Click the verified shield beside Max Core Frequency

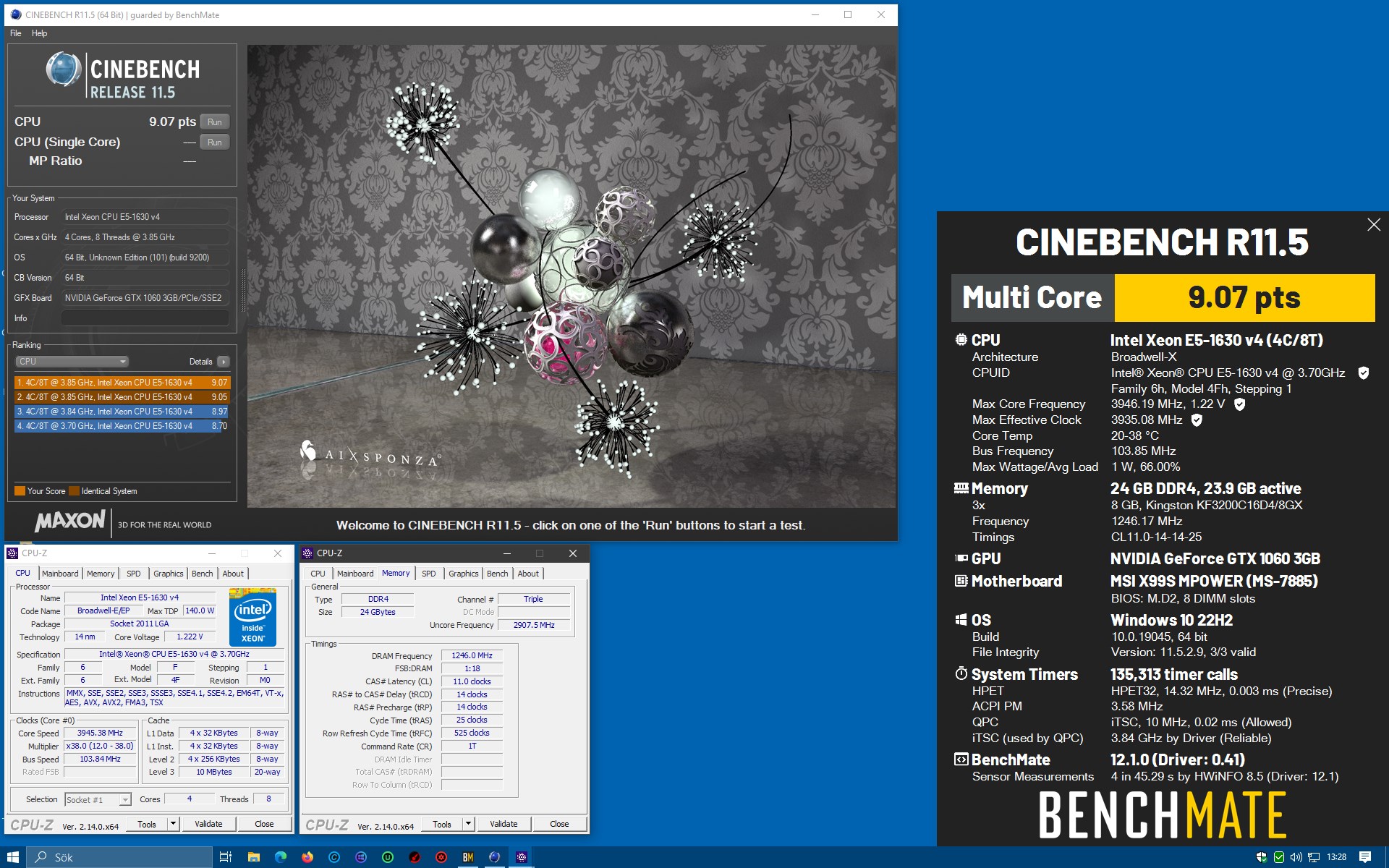click(1239, 404)
